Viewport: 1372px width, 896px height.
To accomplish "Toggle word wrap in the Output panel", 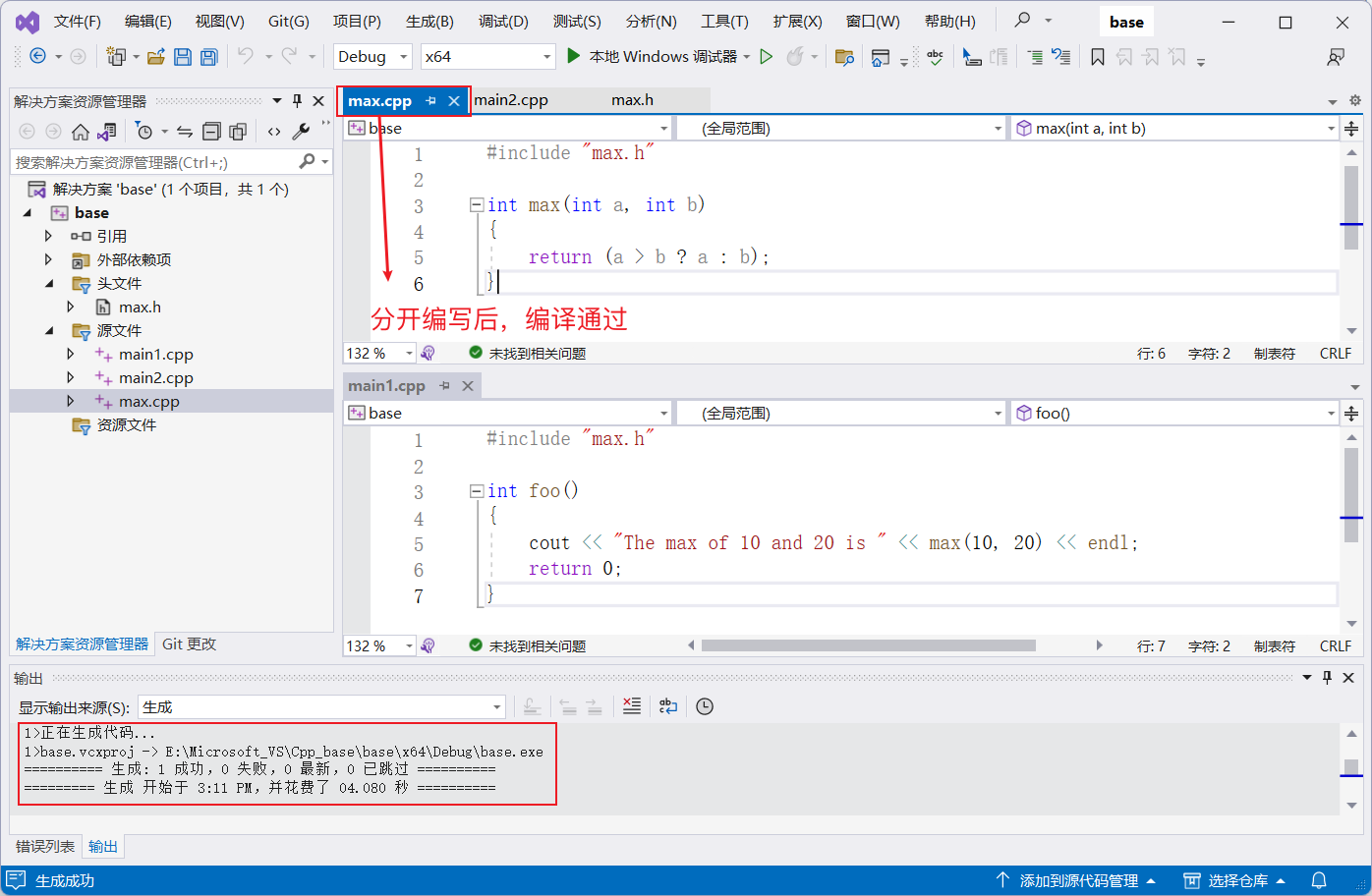I will (x=668, y=706).
